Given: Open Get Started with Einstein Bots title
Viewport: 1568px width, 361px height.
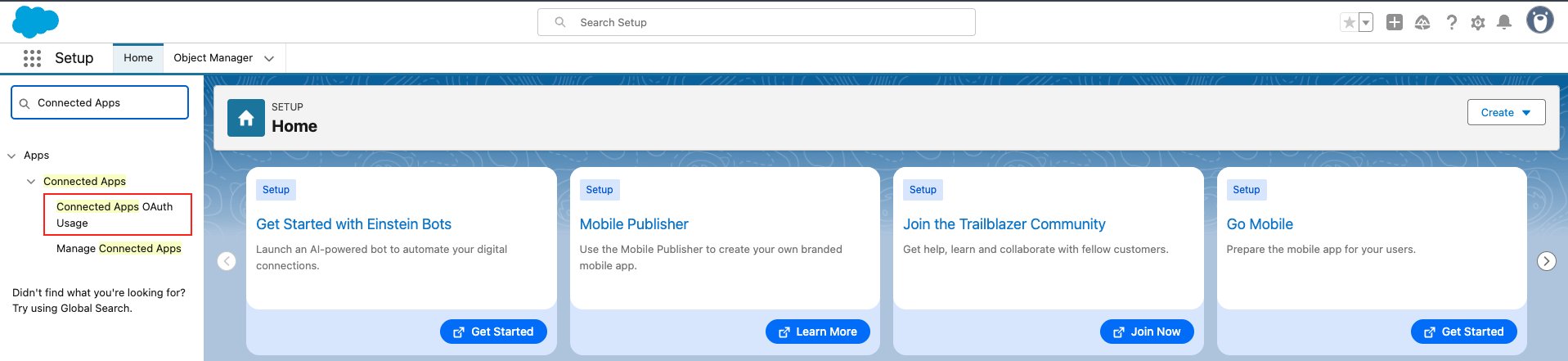Looking at the screenshot, I should 353,224.
